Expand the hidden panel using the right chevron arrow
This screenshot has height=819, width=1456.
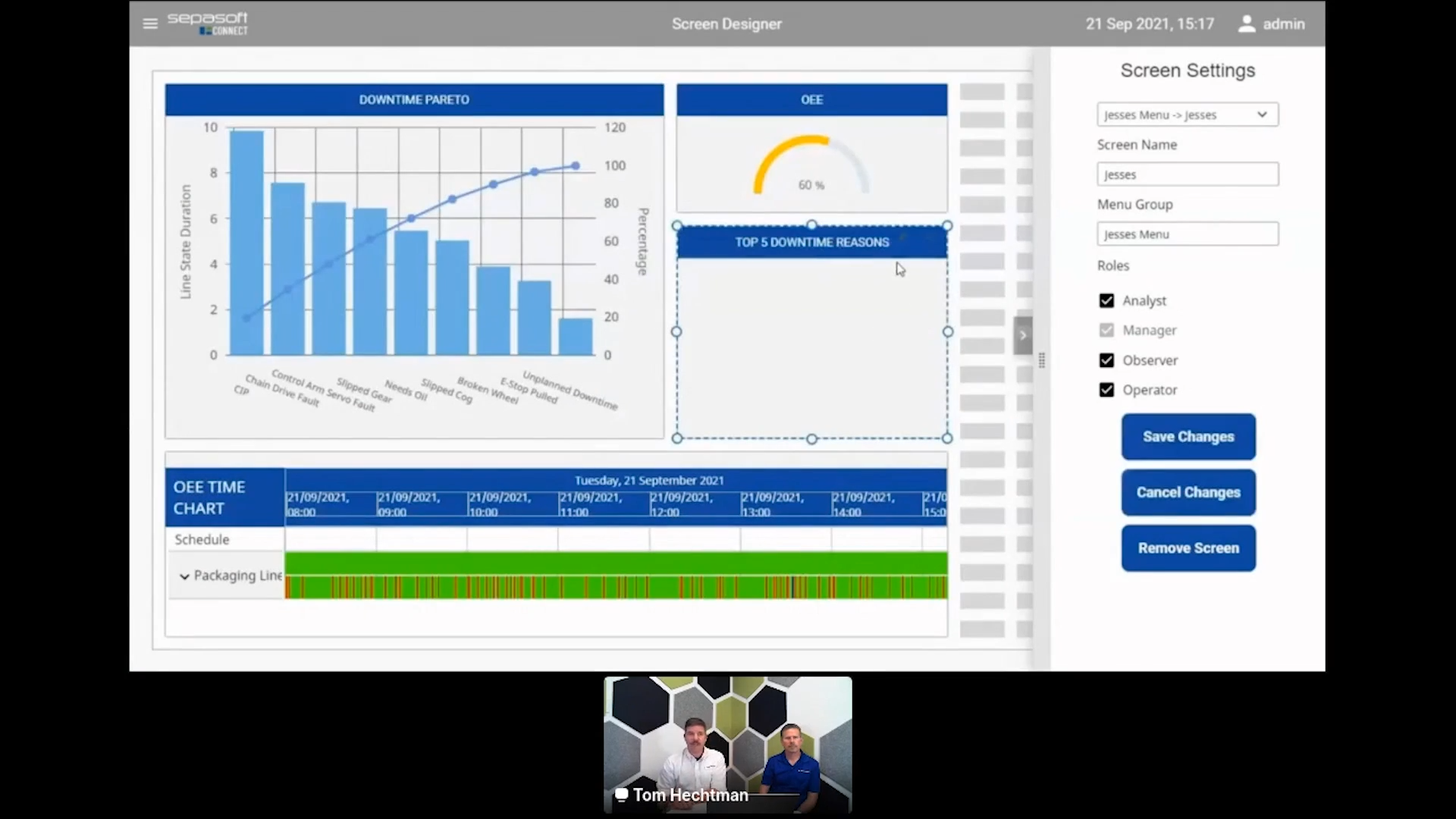(x=1022, y=335)
